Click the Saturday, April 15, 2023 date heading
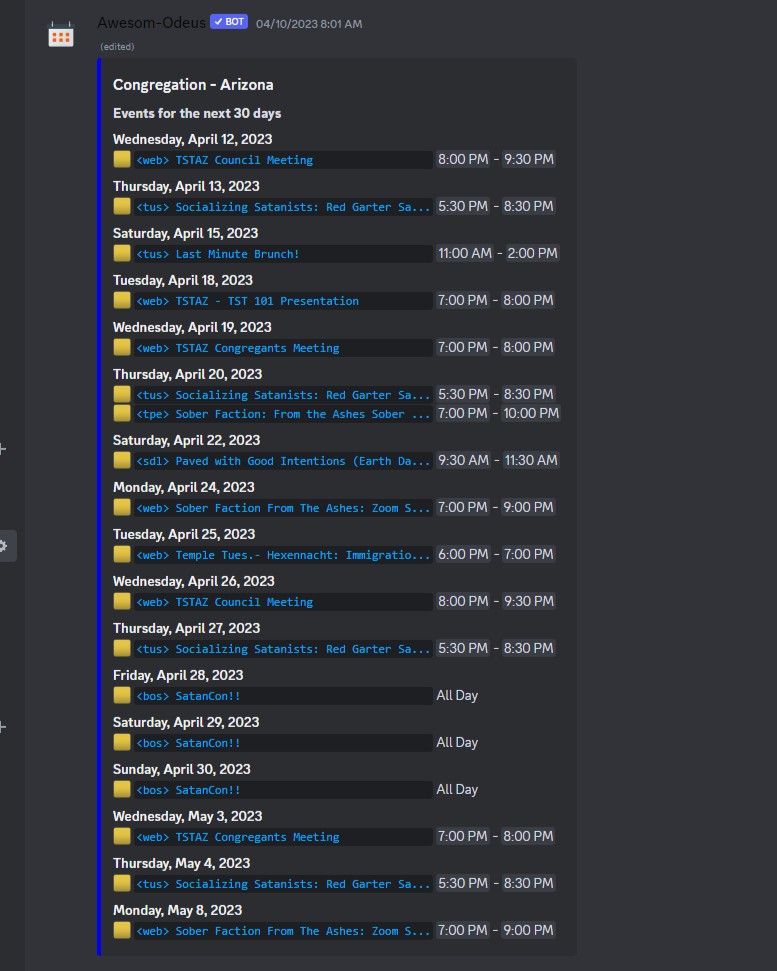 pos(185,233)
